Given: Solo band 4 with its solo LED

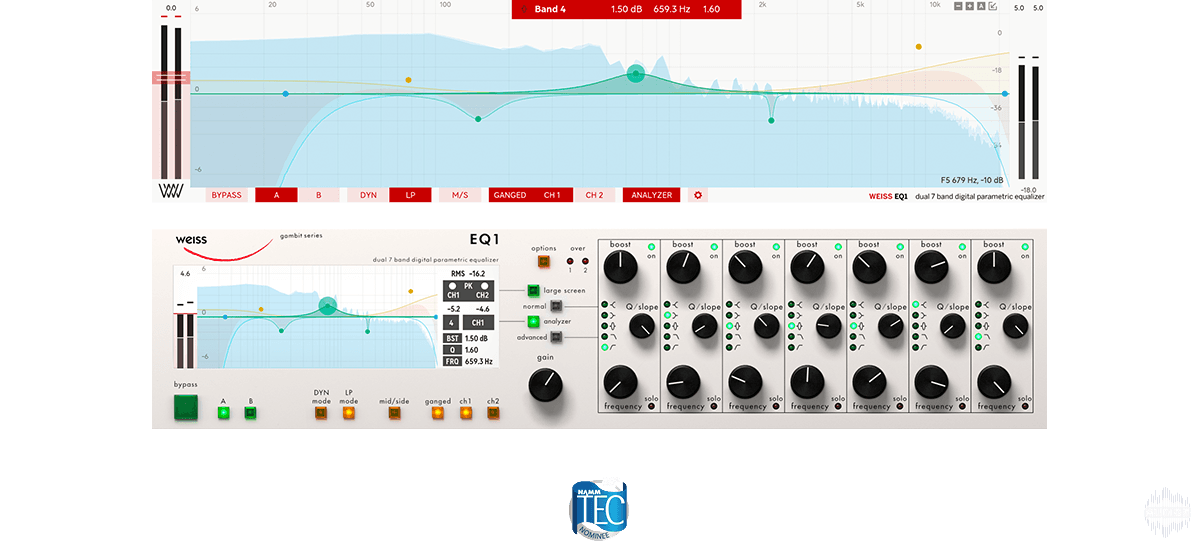Looking at the screenshot, I should point(838,407).
